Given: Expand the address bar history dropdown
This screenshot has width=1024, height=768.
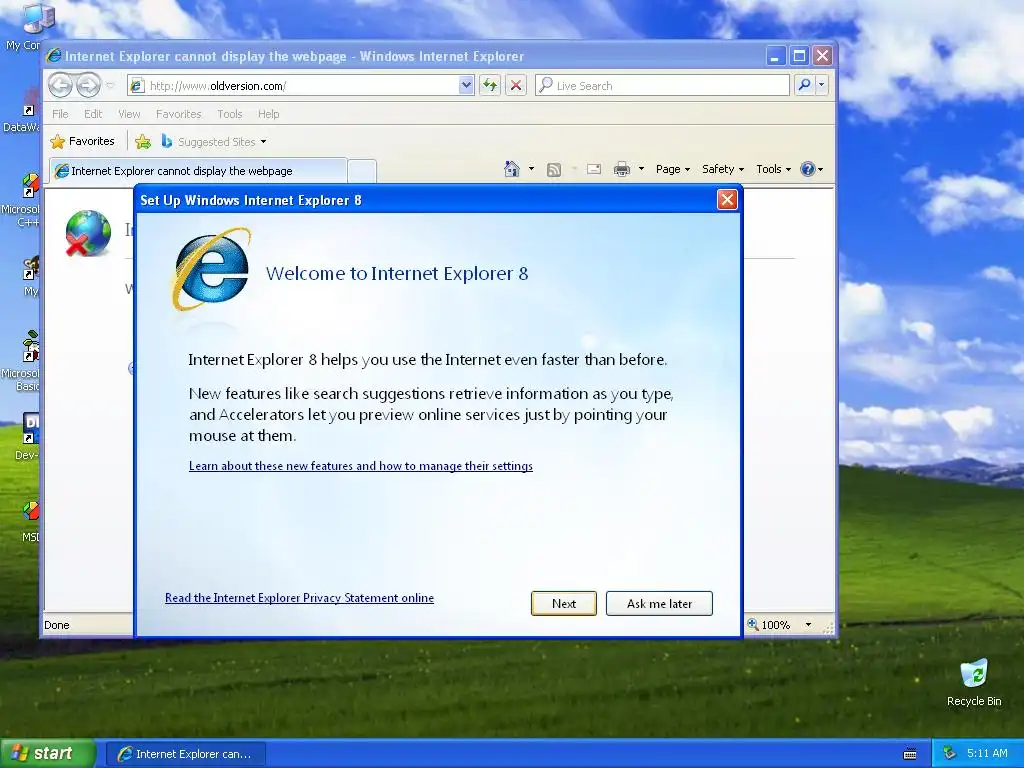Looking at the screenshot, I should point(466,85).
